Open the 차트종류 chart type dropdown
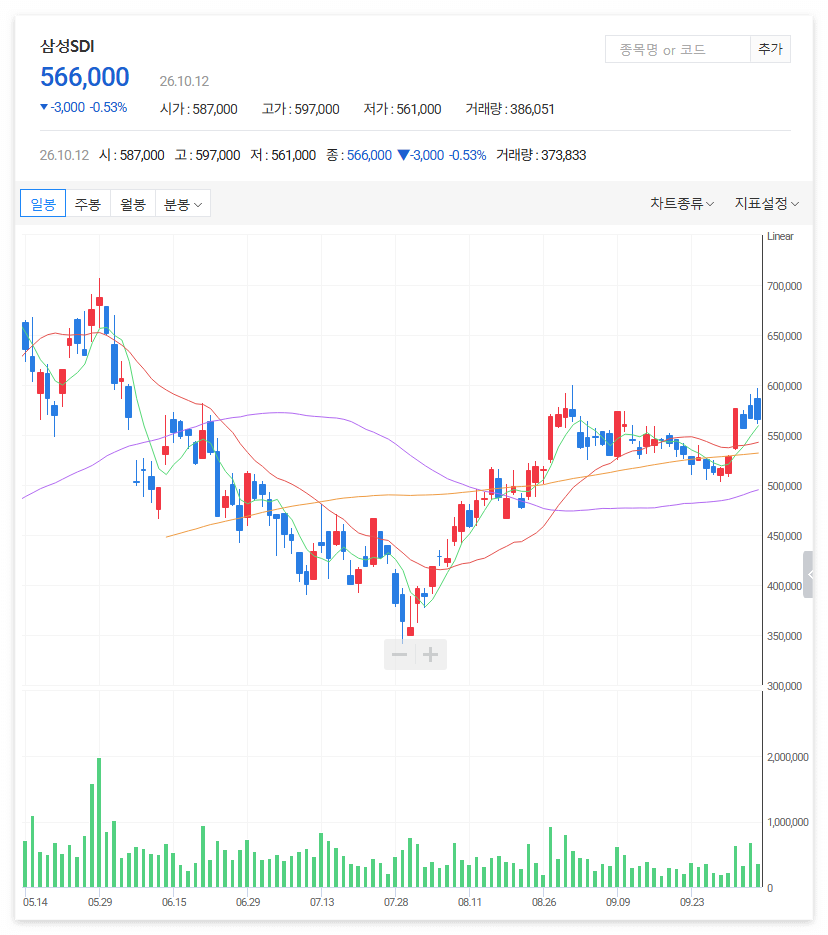 pyautogui.click(x=682, y=204)
